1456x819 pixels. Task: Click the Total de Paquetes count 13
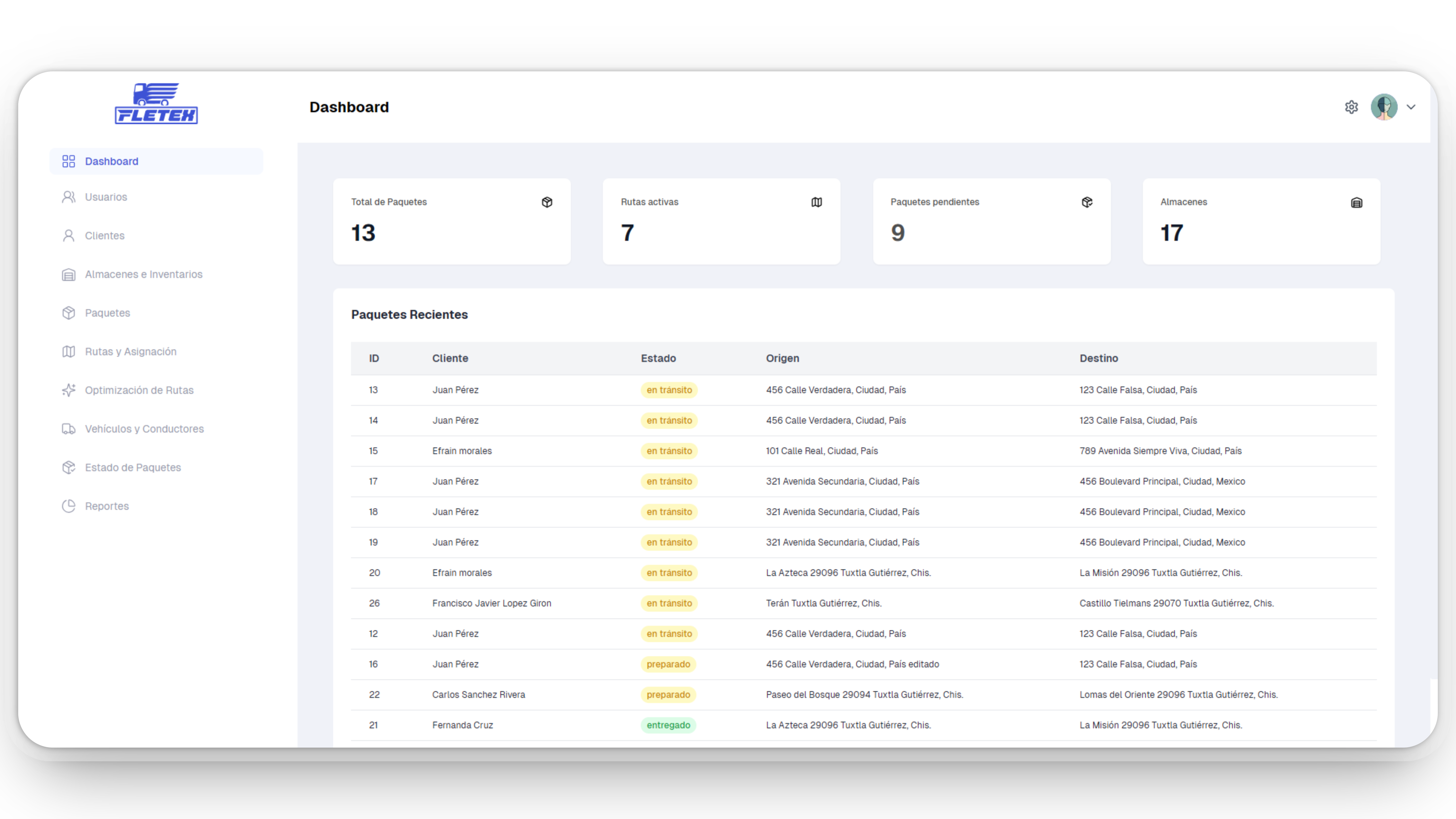point(363,233)
